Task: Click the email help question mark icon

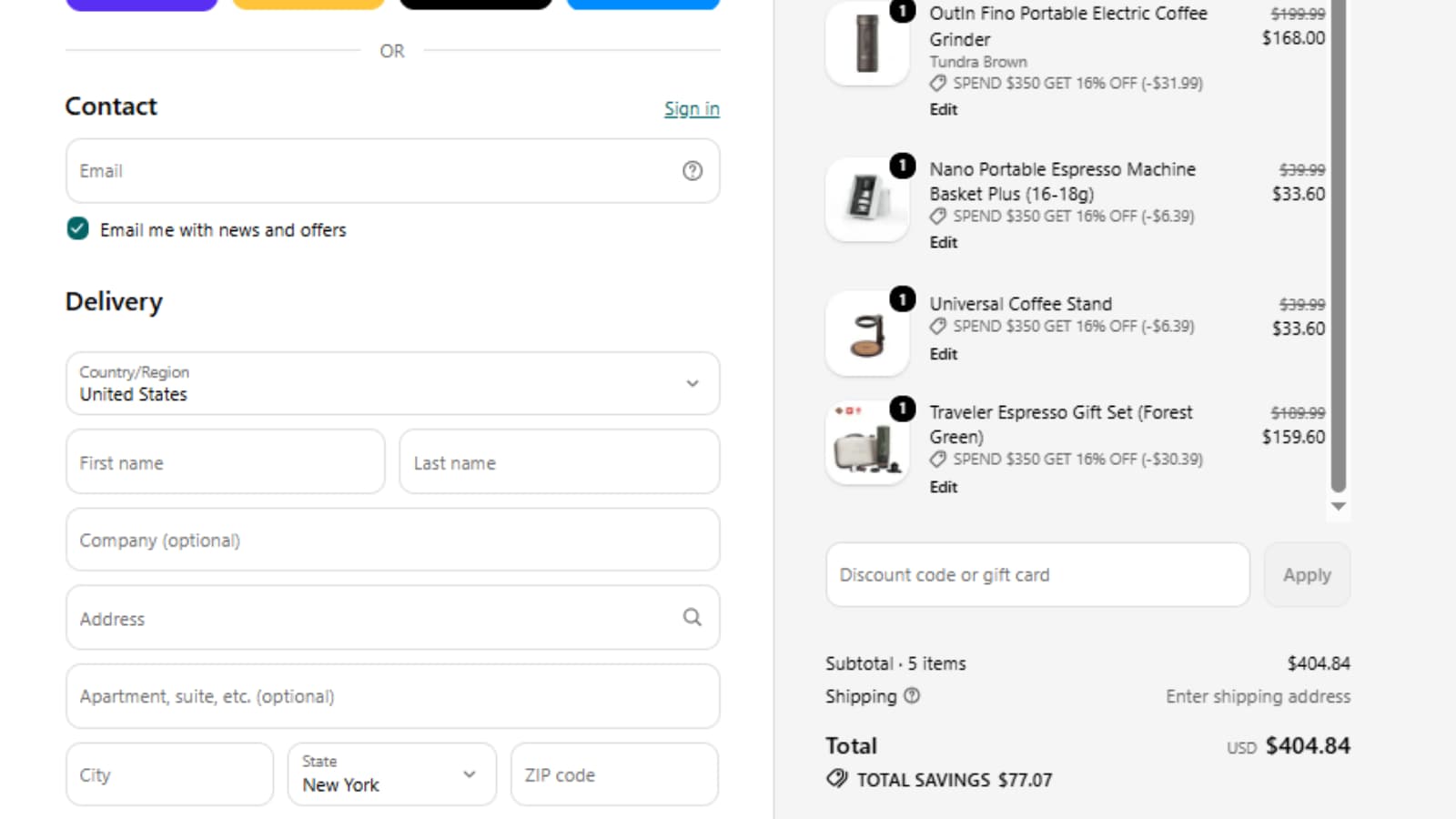Action: tap(693, 171)
